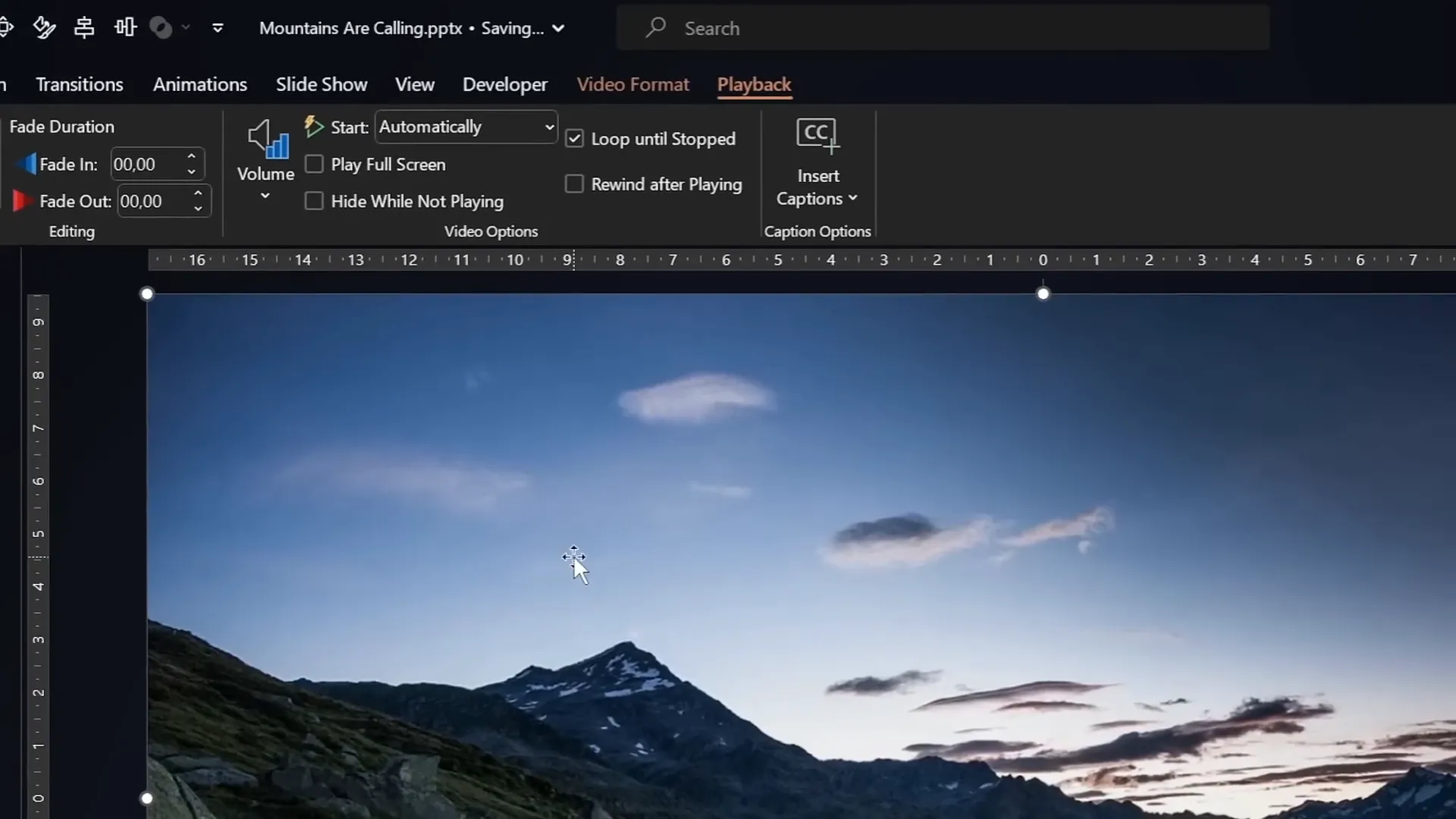Image resolution: width=1456 pixels, height=819 pixels.
Task: Increase the Fade Out duration
Action: pyautogui.click(x=198, y=193)
